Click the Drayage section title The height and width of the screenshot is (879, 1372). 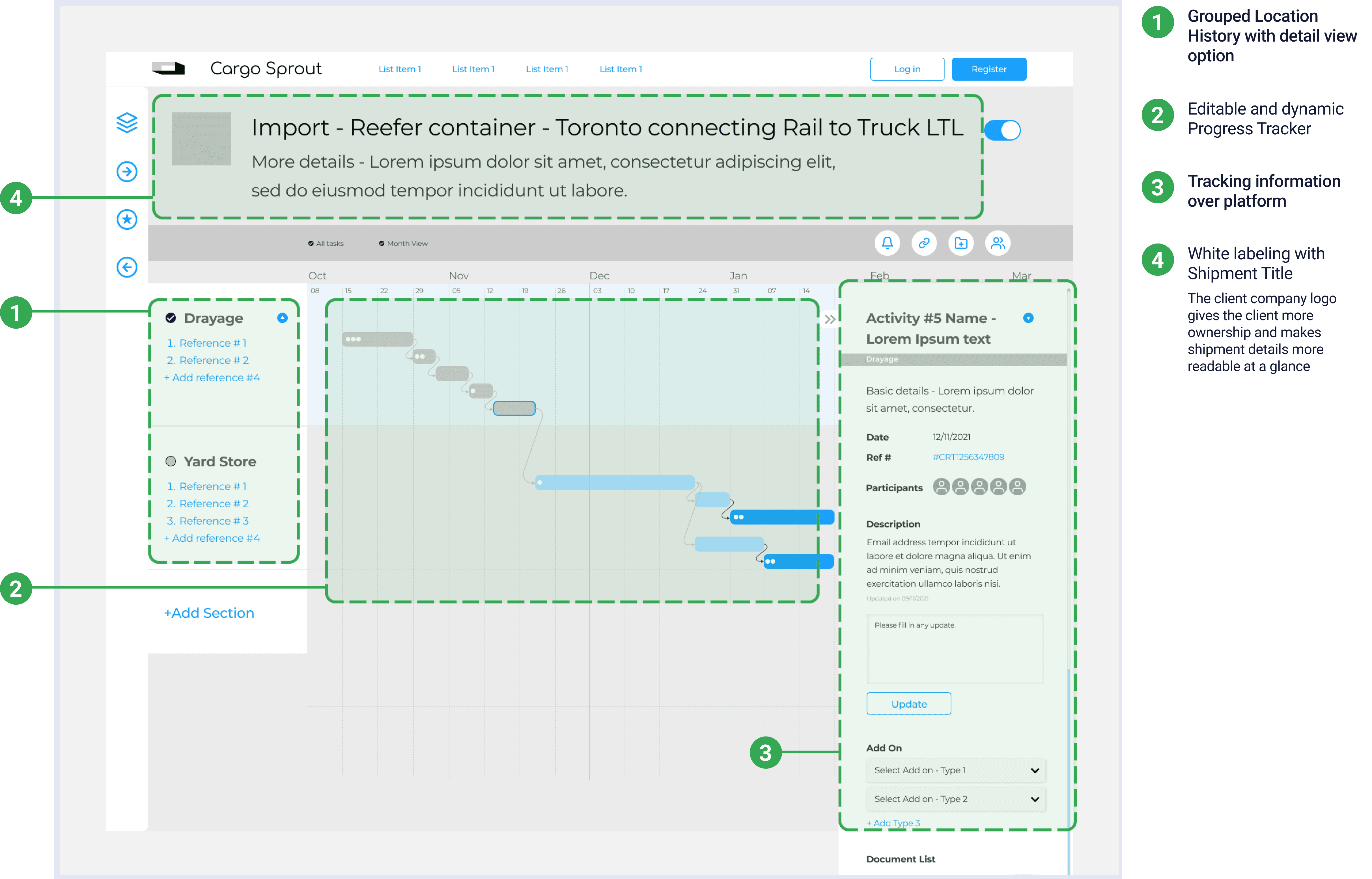point(214,318)
